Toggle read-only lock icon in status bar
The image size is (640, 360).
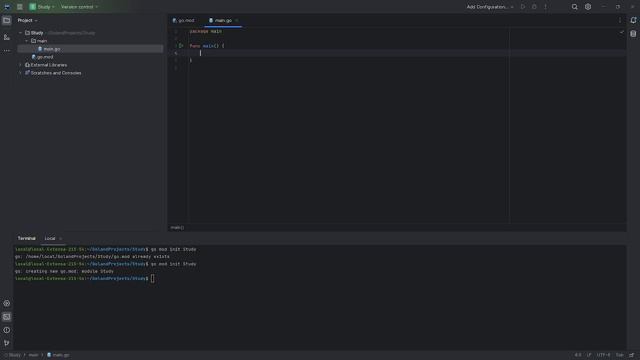coord(631,355)
